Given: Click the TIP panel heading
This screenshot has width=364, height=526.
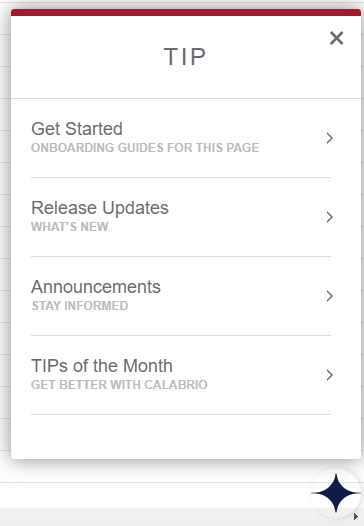Looking at the screenshot, I should pos(185,56).
